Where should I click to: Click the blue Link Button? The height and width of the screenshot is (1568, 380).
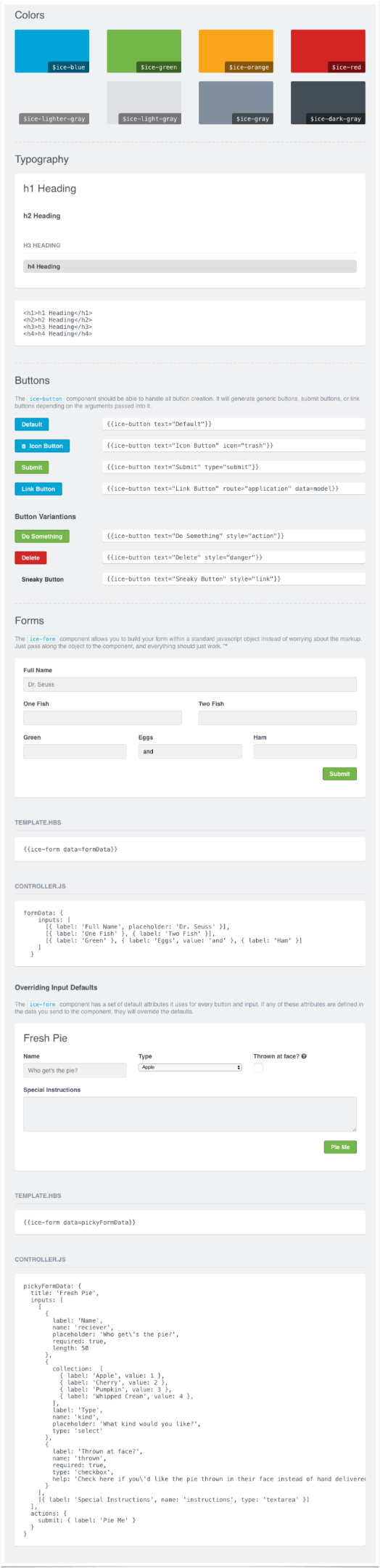pos(38,489)
